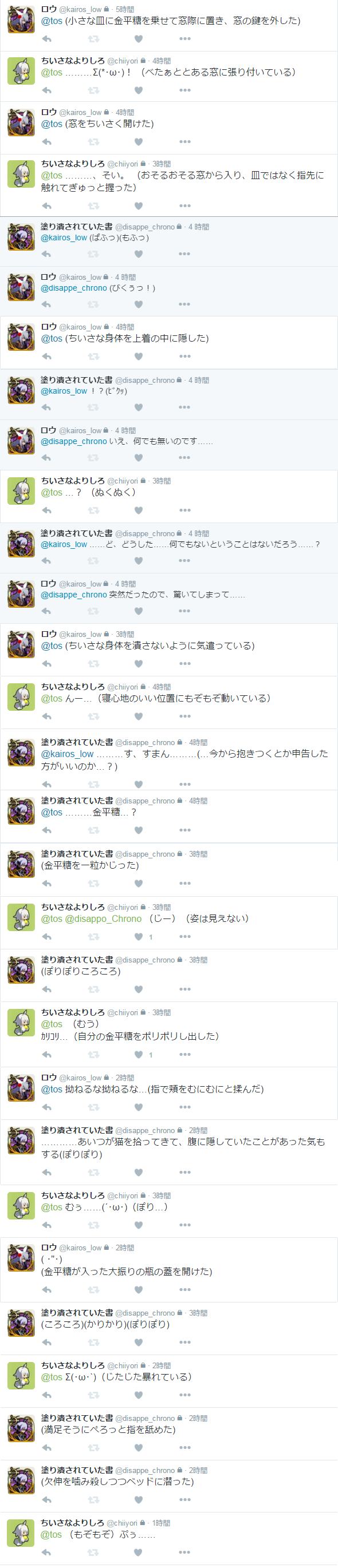Open the ちいさなよりしろ avatar on the （もぞもぞ）ぷぅ tweet
This screenshot has width=338, height=1568.
click(x=21, y=1533)
